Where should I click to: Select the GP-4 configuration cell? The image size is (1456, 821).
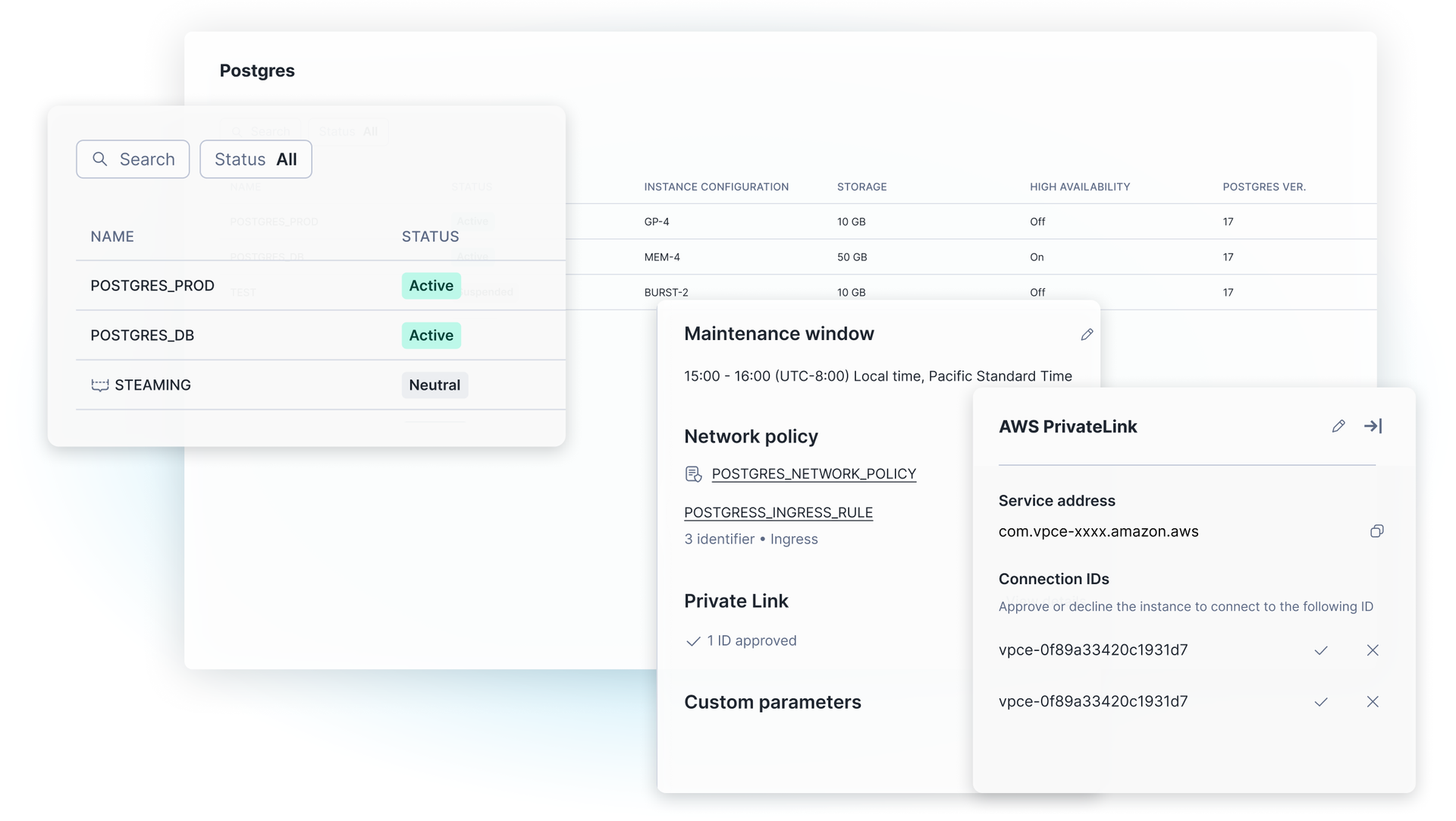(x=657, y=222)
